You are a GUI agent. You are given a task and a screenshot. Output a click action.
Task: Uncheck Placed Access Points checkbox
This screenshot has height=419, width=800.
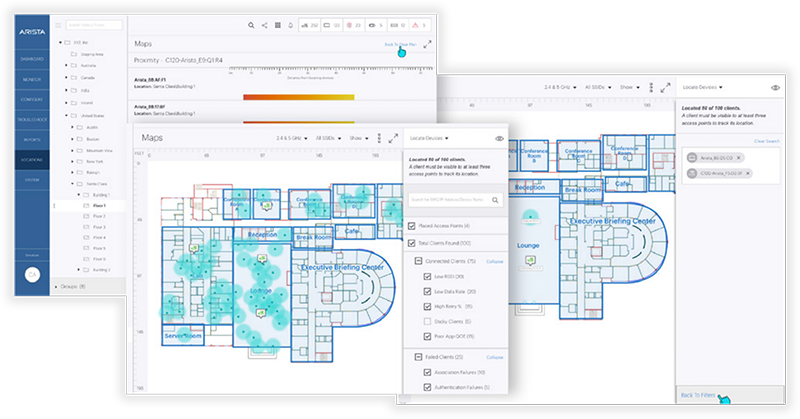412,226
